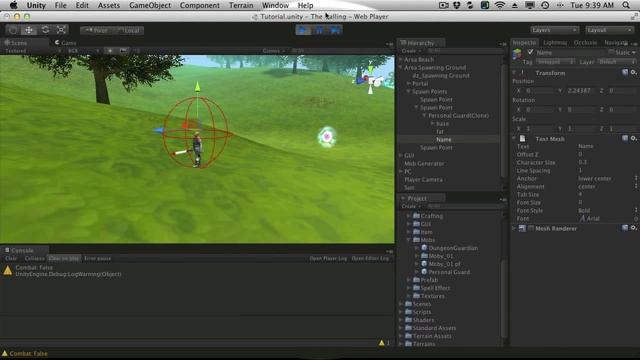Click the Pause button in toolbar
The width and height of the screenshot is (640, 360).
pyautogui.click(x=319, y=30)
